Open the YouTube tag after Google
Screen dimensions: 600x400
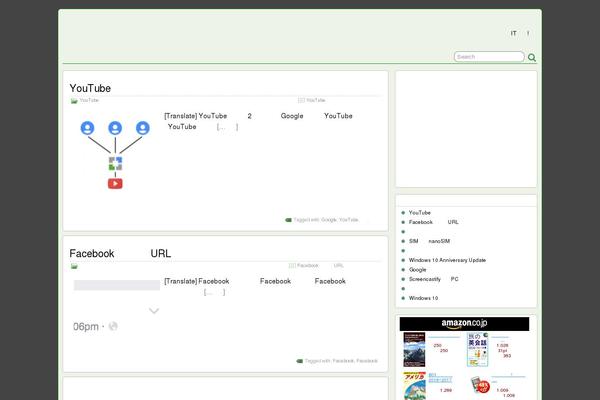coord(349,220)
